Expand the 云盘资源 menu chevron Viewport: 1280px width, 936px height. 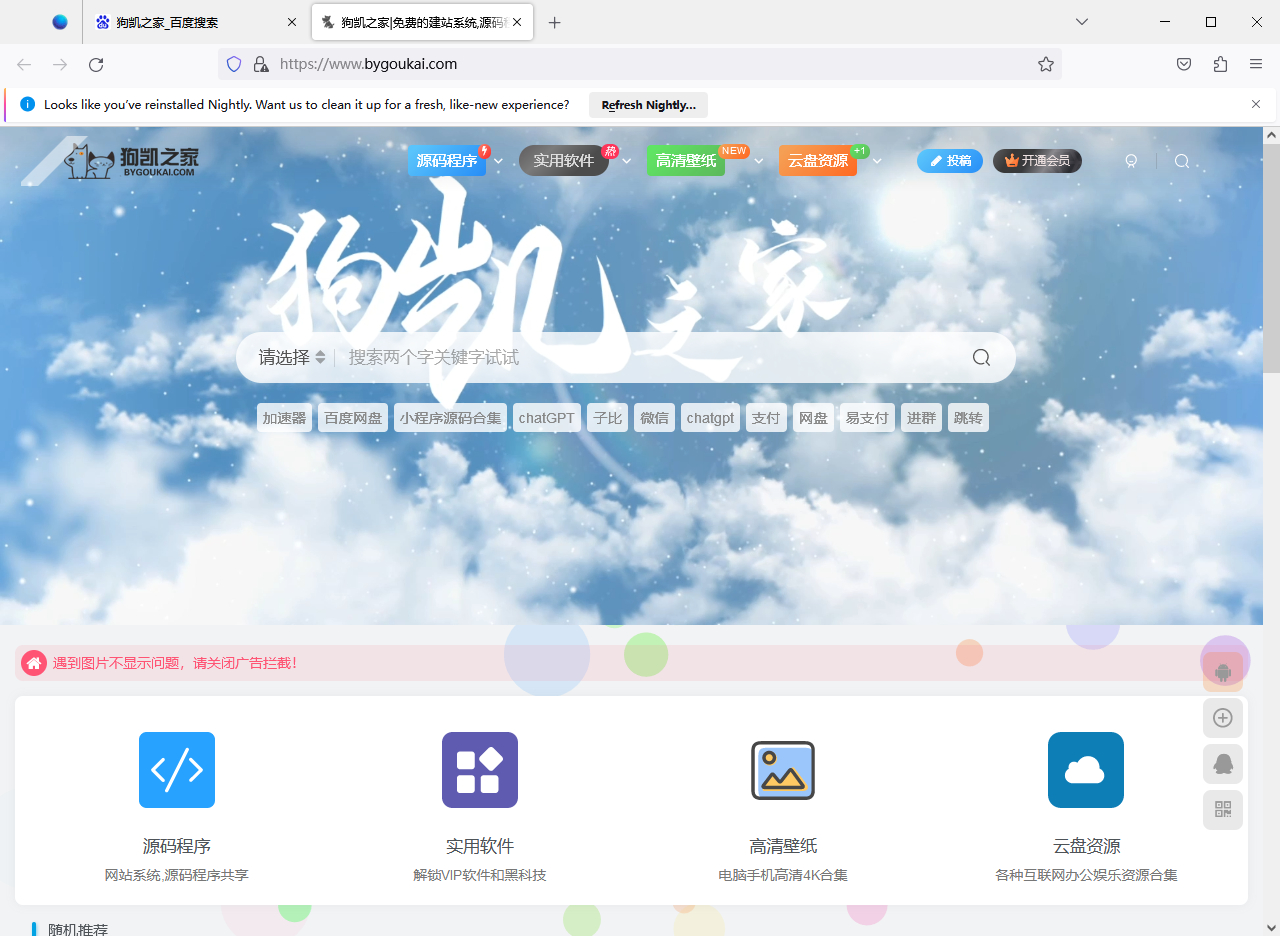pos(877,161)
